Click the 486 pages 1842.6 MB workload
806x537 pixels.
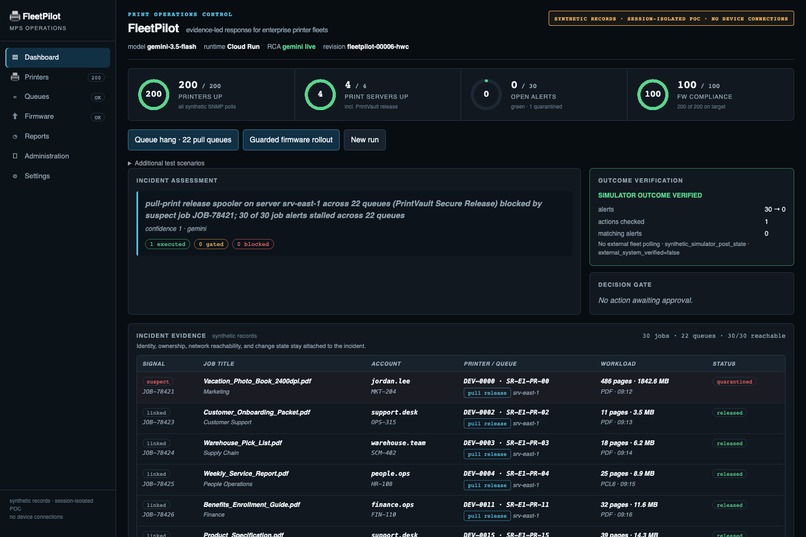click(x=634, y=381)
